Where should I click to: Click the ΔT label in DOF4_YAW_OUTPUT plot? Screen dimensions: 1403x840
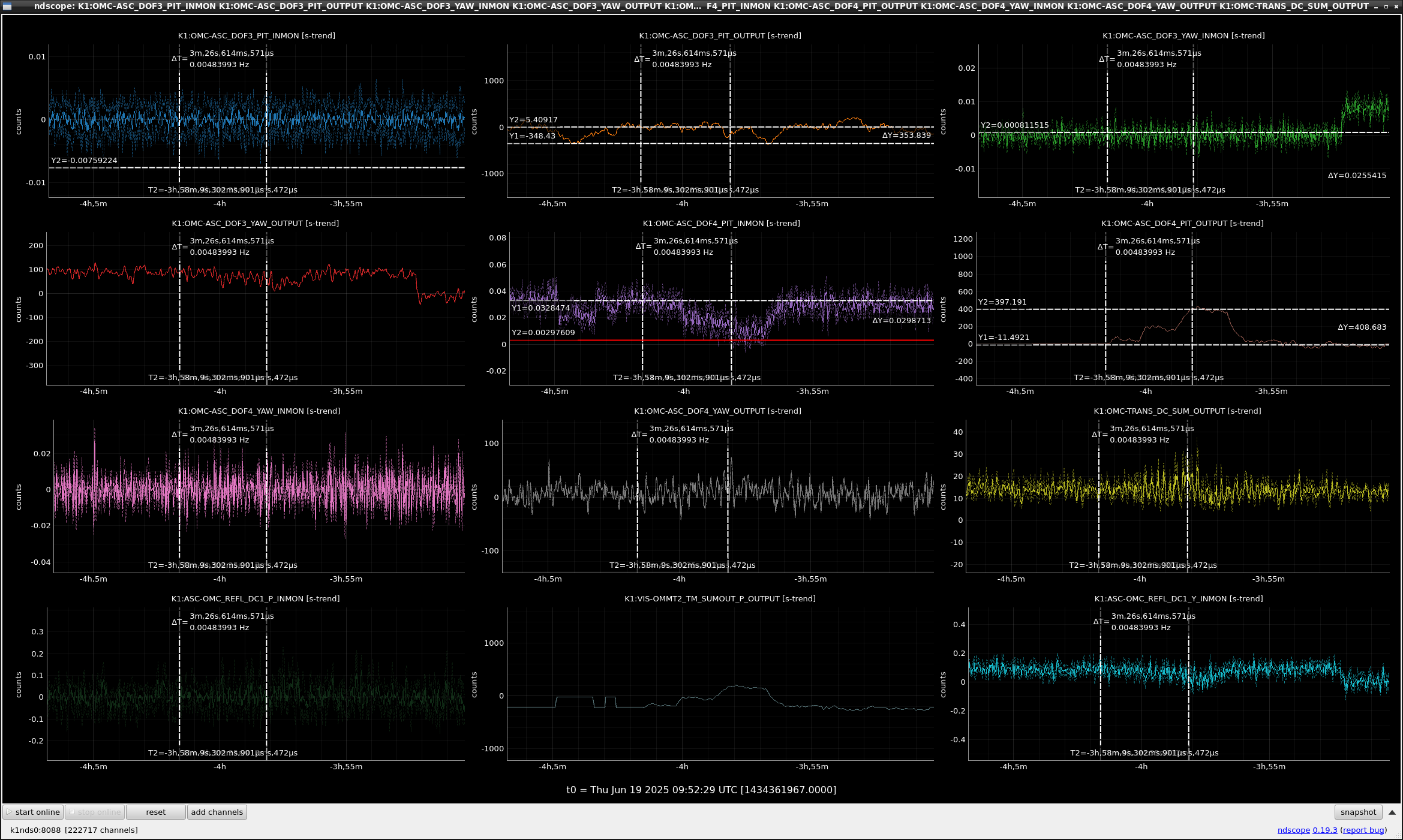pos(639,434)
